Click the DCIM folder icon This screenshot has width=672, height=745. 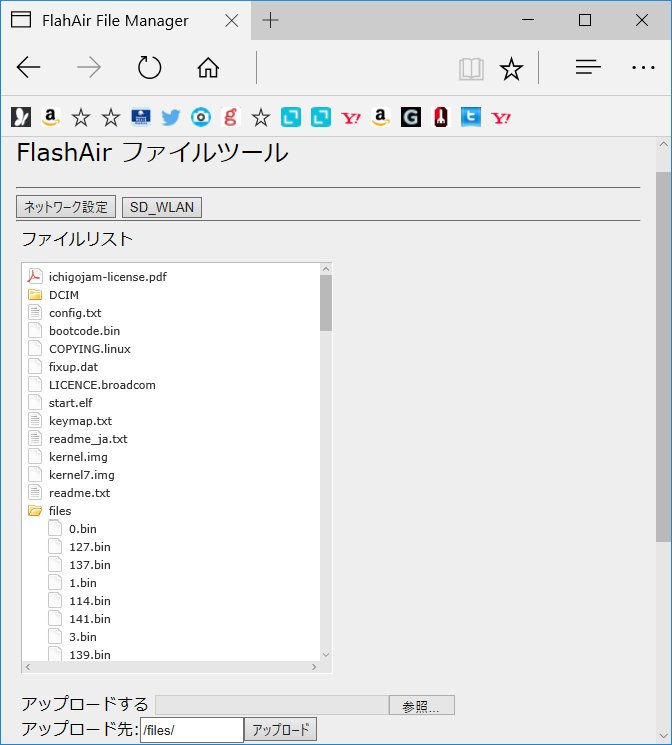click(35, 295)
